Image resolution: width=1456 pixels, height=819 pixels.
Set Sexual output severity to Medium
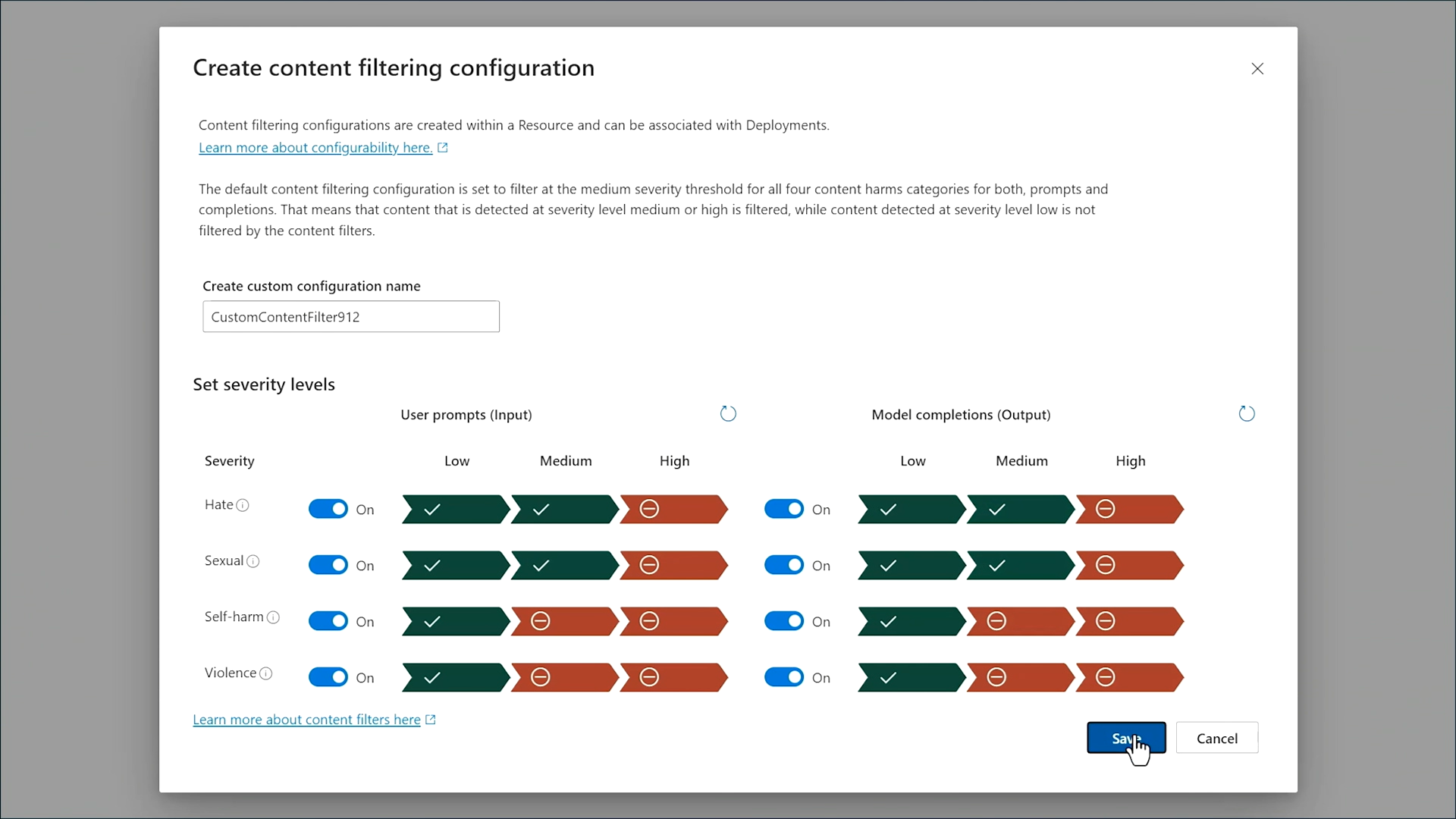(1020, 565)
